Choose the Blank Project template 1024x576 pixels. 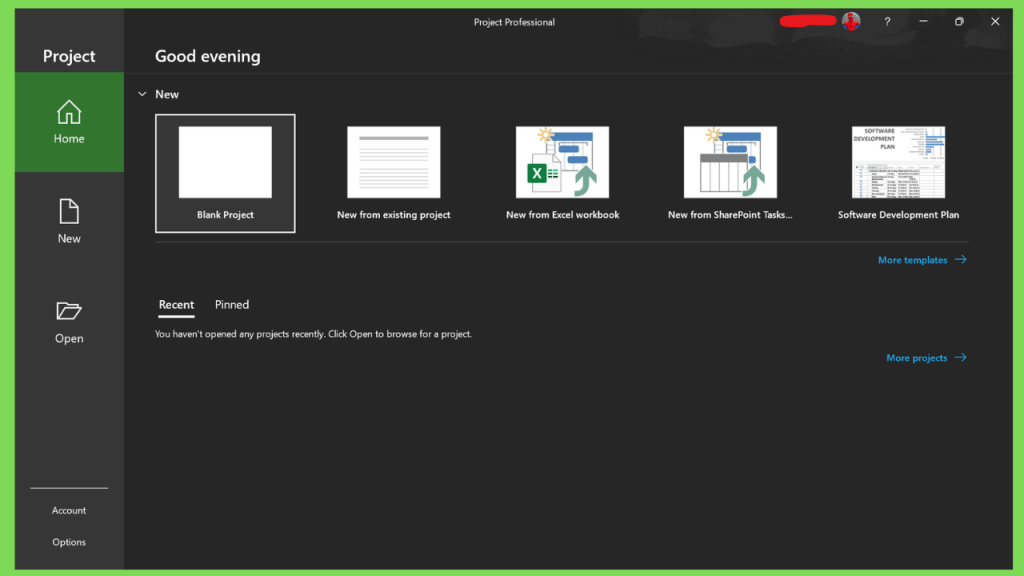(x=225, y=173)
